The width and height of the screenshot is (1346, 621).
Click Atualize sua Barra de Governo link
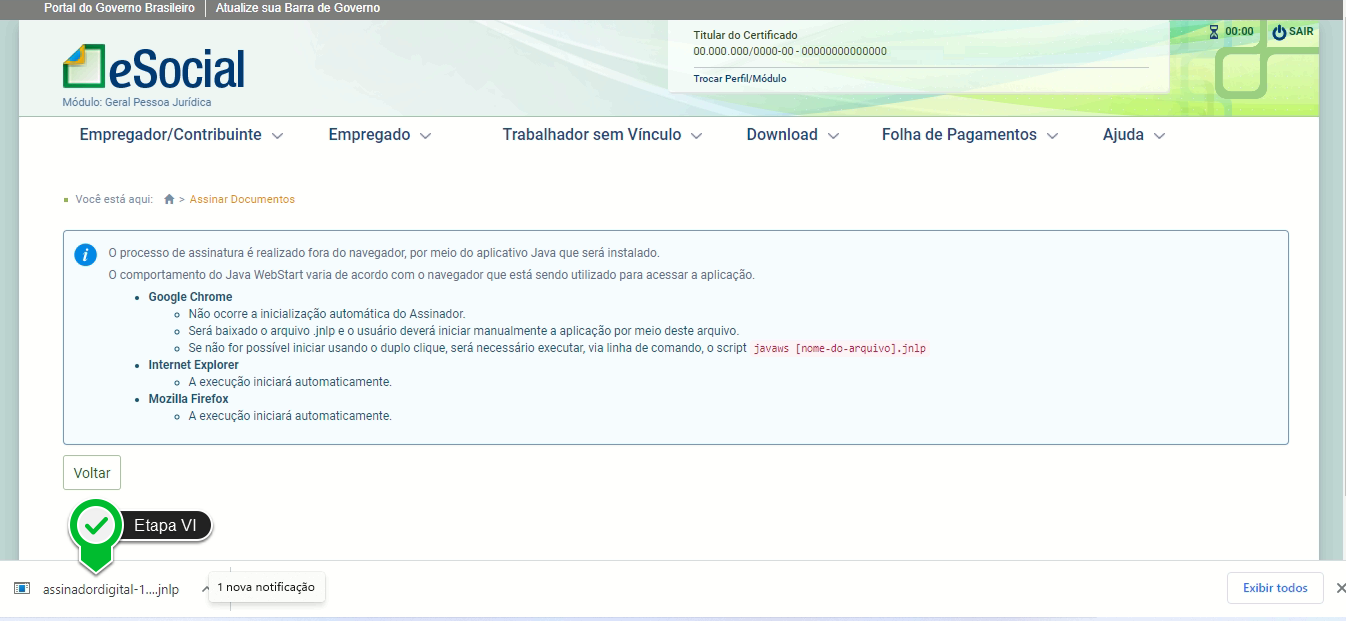click(x=298, y=8)
